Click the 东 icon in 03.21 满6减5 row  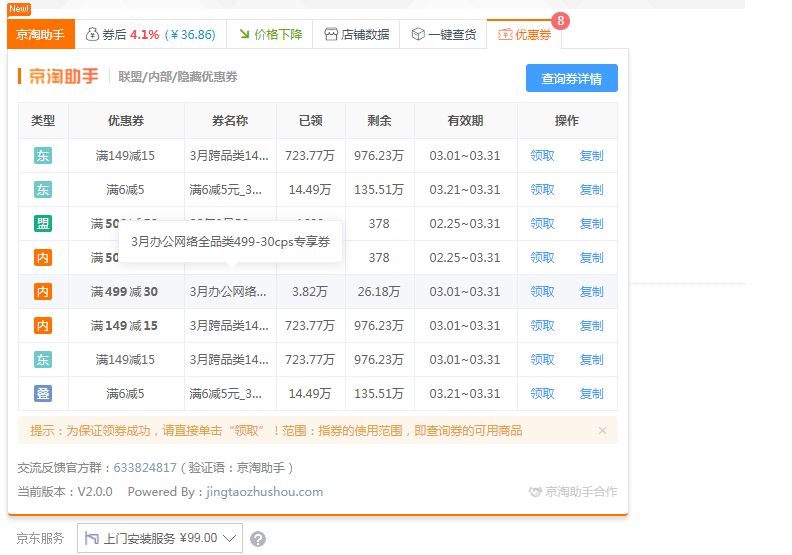[x=43, y=189]
